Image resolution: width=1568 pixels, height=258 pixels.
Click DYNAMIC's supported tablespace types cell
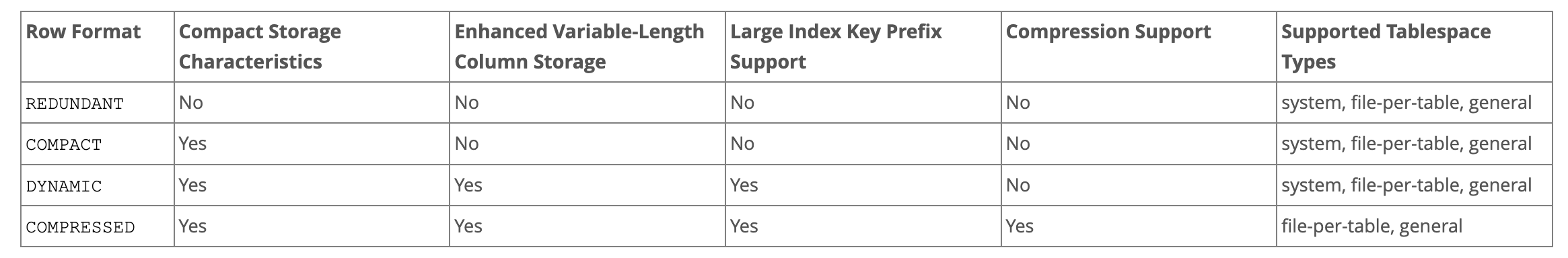click(x=1415, y=185)
